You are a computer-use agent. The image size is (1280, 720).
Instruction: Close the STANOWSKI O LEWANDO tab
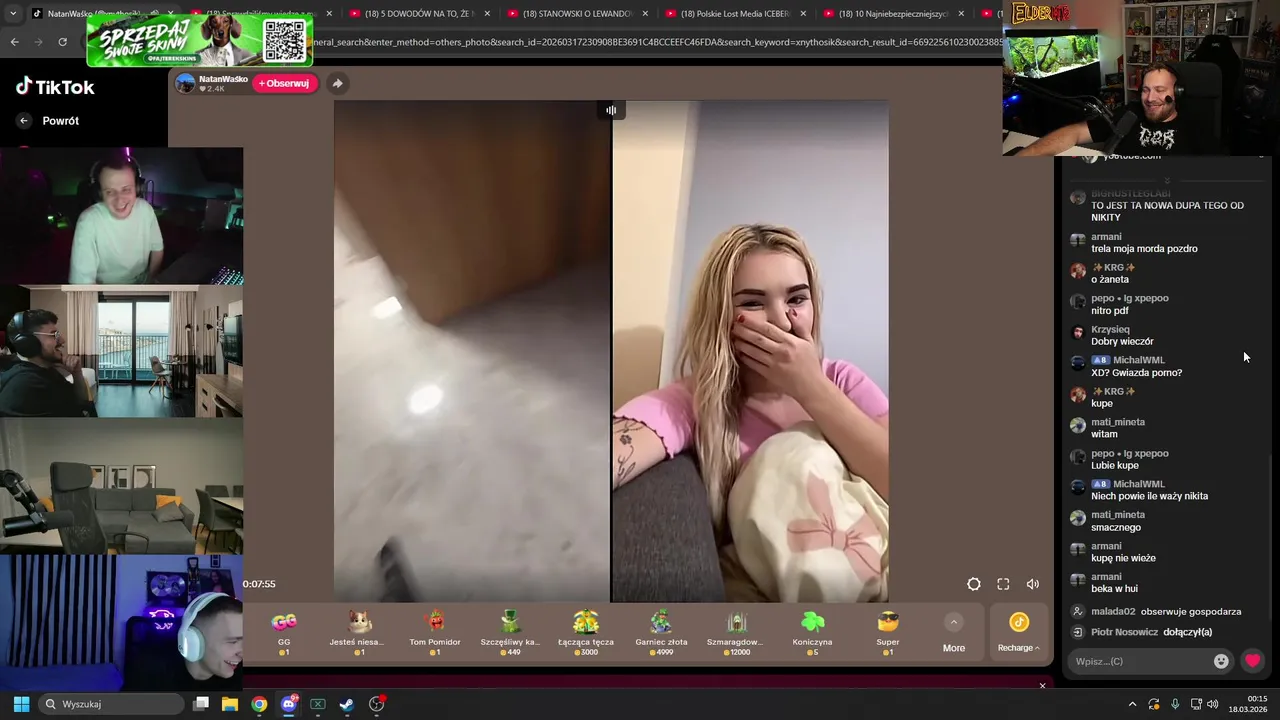click(x=645, y=13)
